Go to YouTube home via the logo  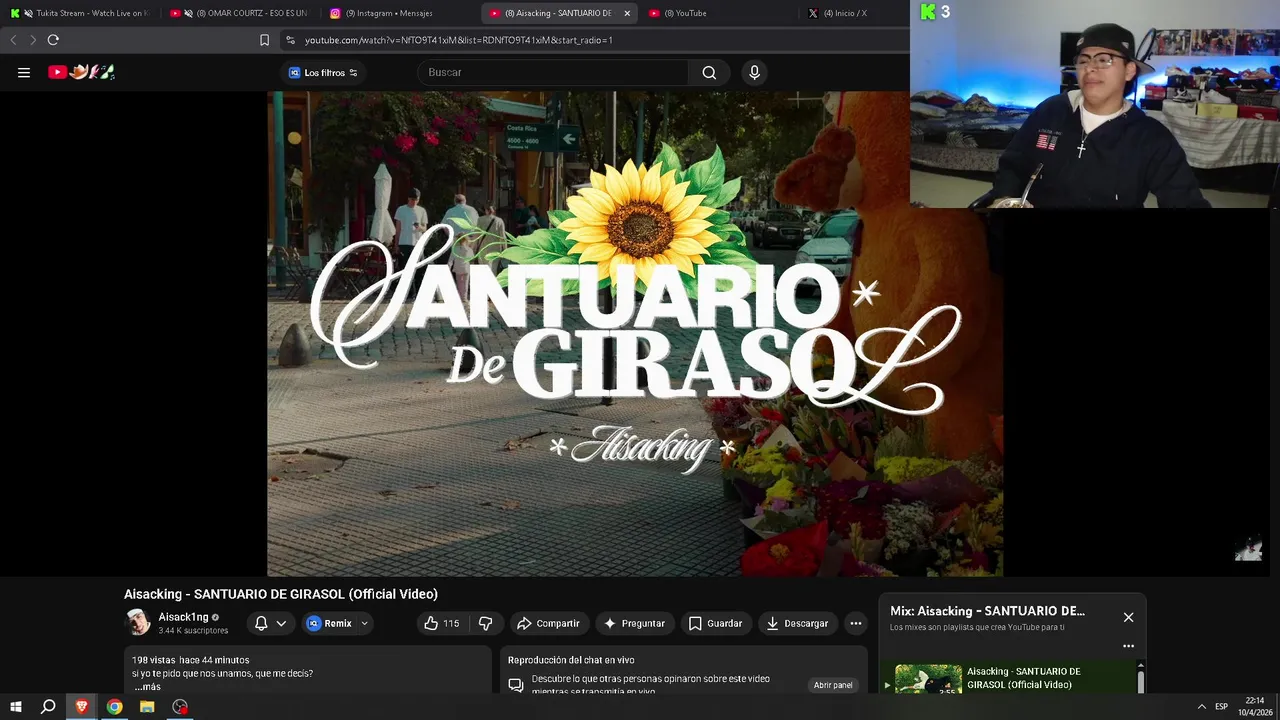pyautogui.click(x=81, y=72)
